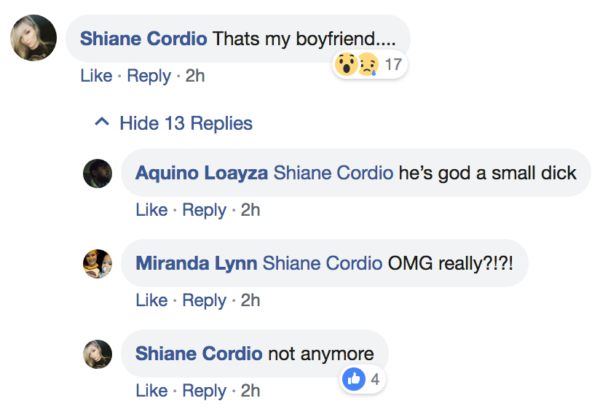Click the blue thumbs-up reaction icon
This screenshot has width=600, height=417.
pos(354,380)
